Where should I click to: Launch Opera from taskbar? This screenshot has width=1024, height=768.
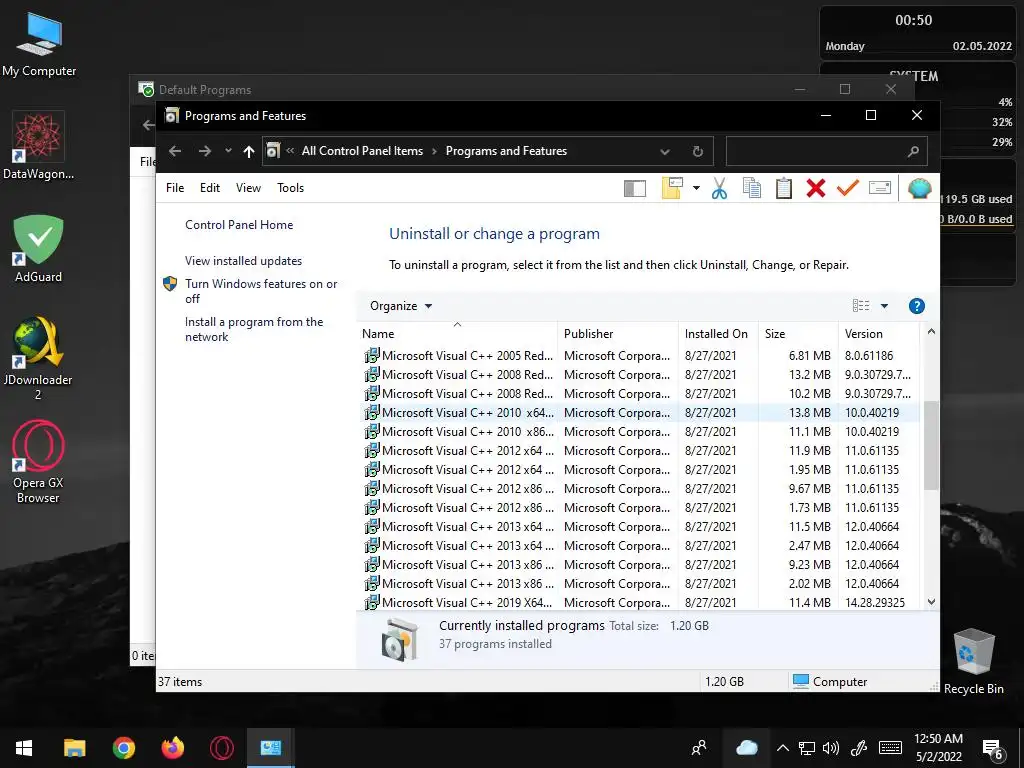pyautogui.click(x=221, y=748)
